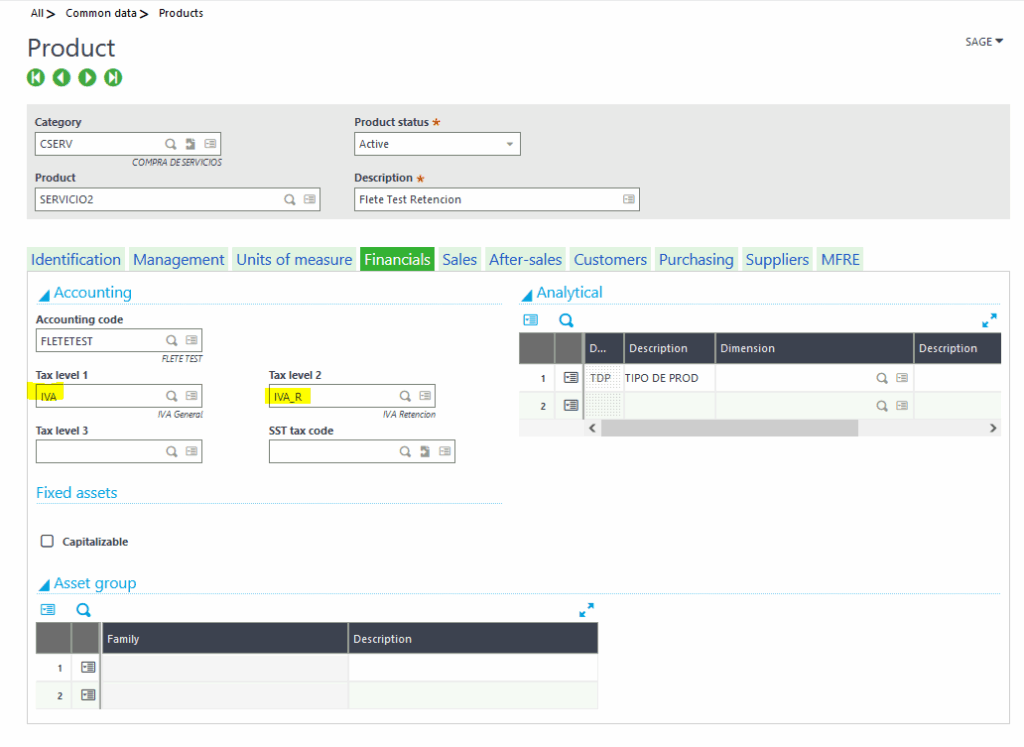Open the Purchasing tab
This screenshot has height=747, width=1024.
(696, 259)
